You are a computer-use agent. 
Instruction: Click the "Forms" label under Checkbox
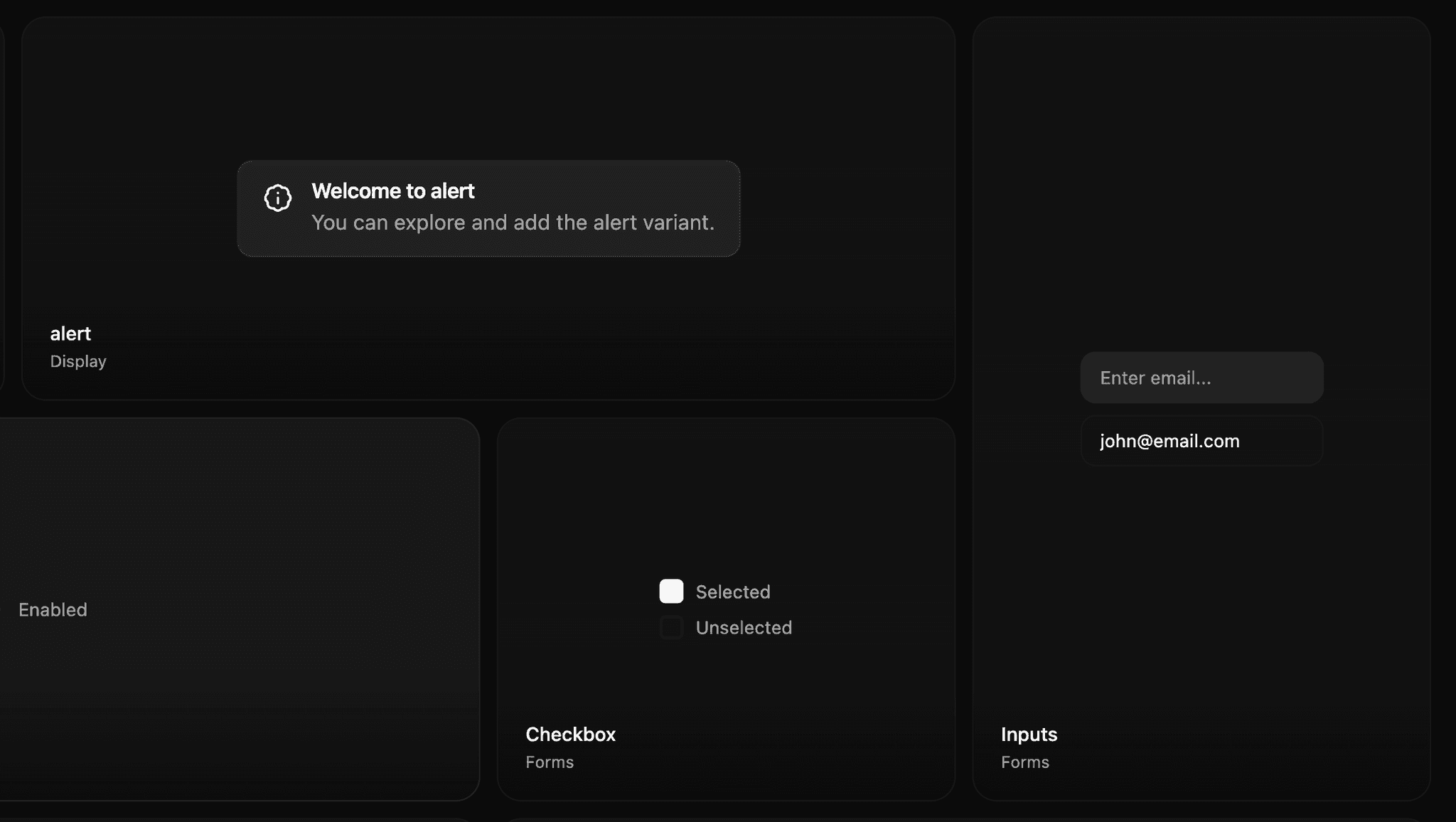[549, 762]
